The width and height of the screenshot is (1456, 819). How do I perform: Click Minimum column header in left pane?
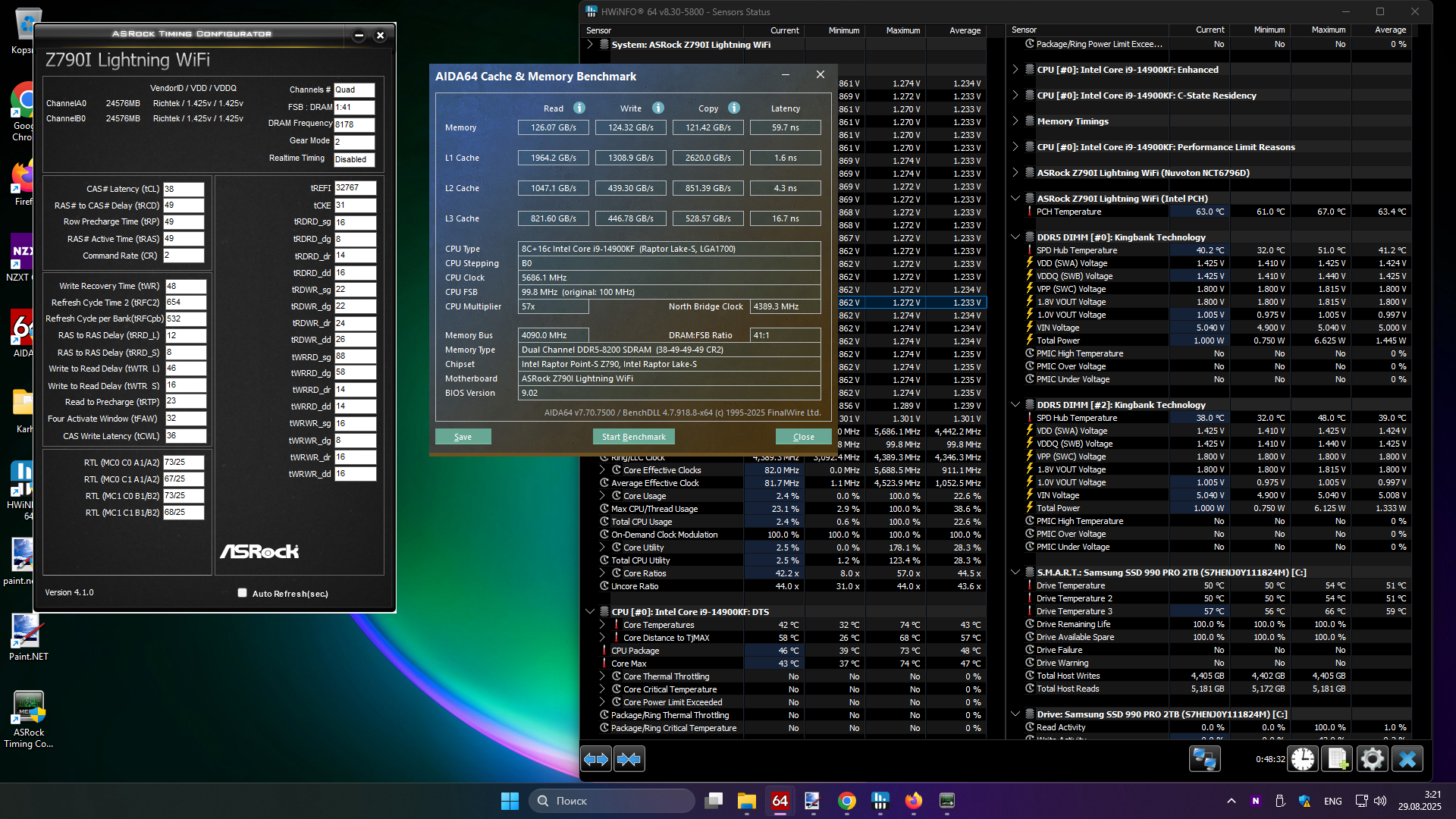click(x=834, y=30)
